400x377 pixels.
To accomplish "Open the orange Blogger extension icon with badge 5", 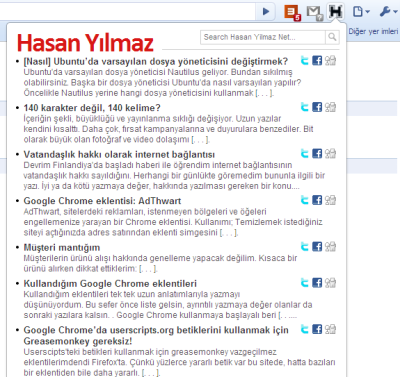I will (x=292, y=13).
